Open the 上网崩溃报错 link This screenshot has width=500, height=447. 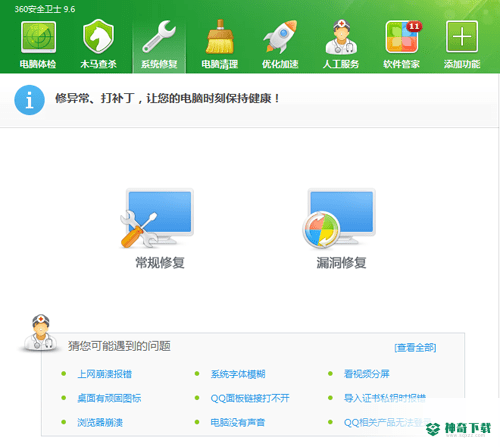pyautogui.click(x=105, y=374)
